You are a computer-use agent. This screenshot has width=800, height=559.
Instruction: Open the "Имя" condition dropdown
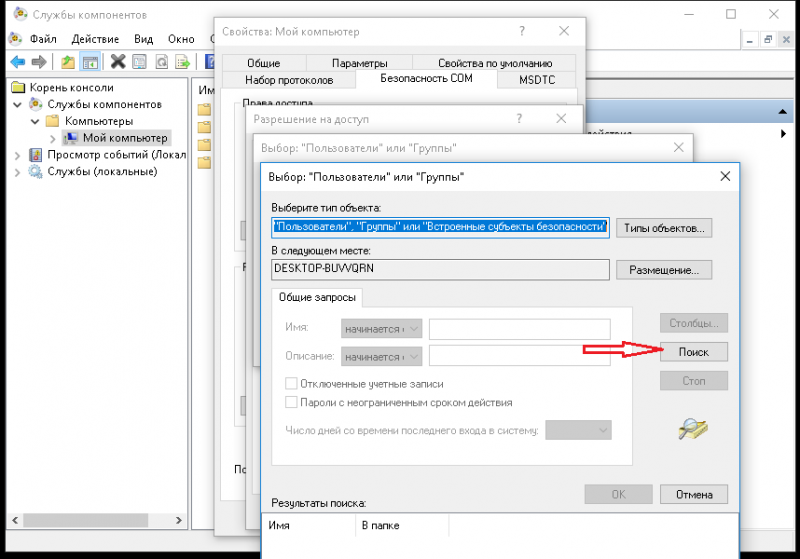coord(382,329)
